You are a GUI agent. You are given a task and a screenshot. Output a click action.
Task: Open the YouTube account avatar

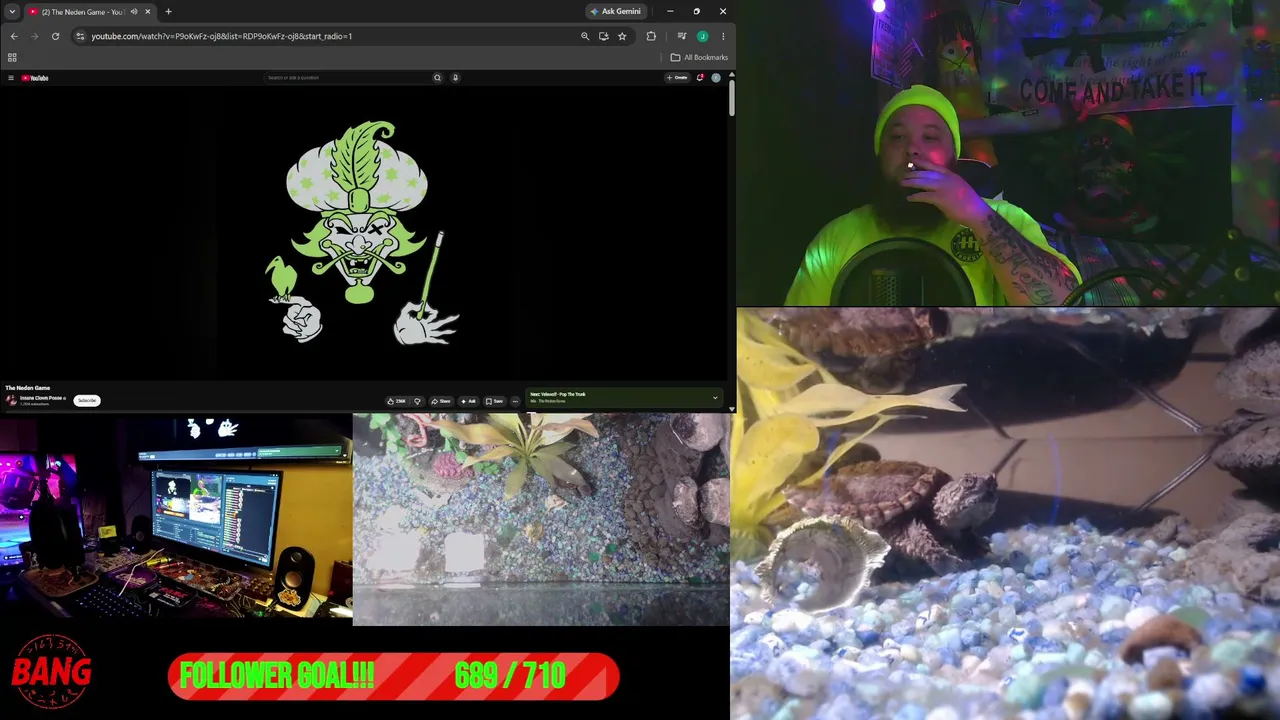pyautogui.click(x=716, y=77)
